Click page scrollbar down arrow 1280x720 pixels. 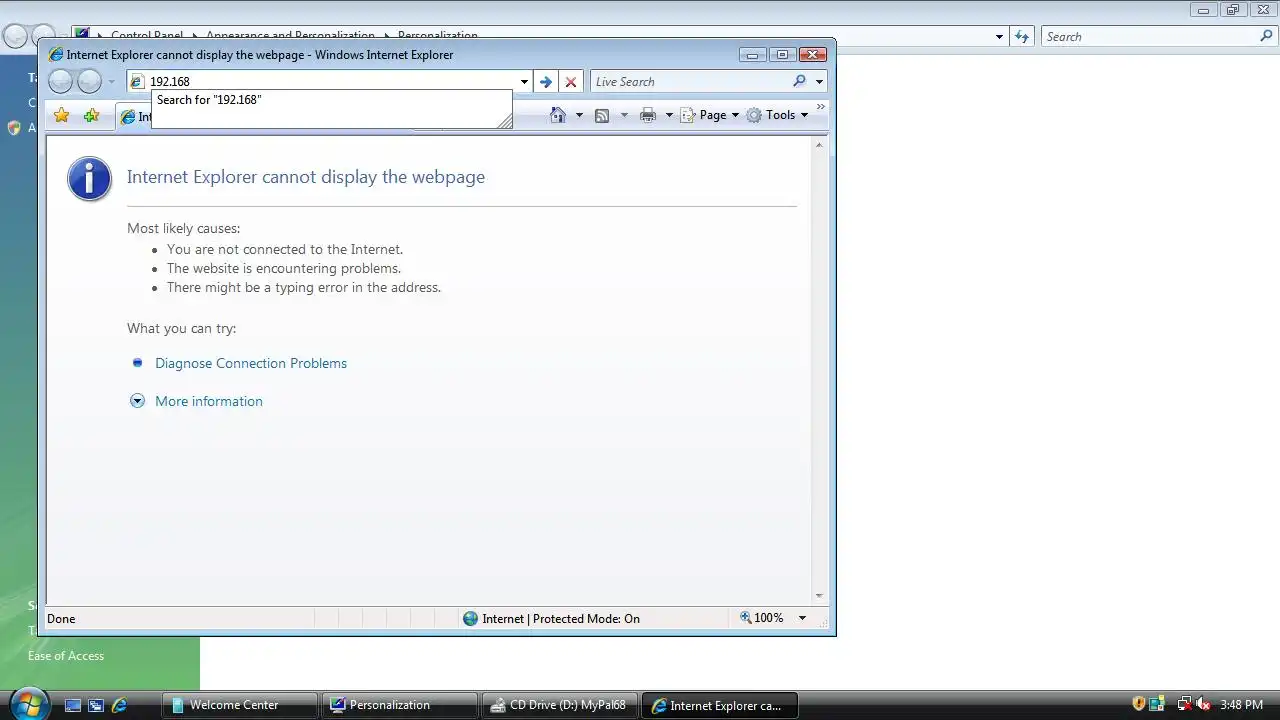tap(819, 596)
